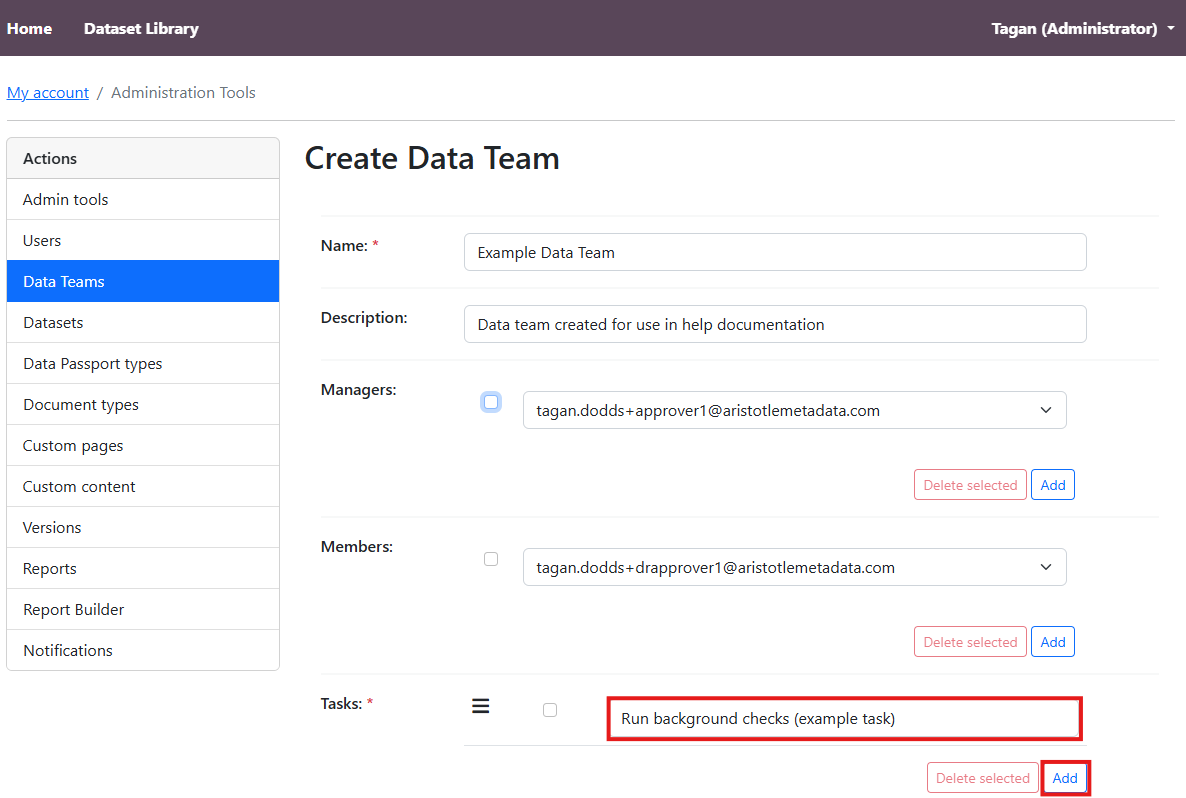This screenshot has width=1186, height=798.
Task: Open the Tagan (Administrator) account menu
Action: (1082, 28)
